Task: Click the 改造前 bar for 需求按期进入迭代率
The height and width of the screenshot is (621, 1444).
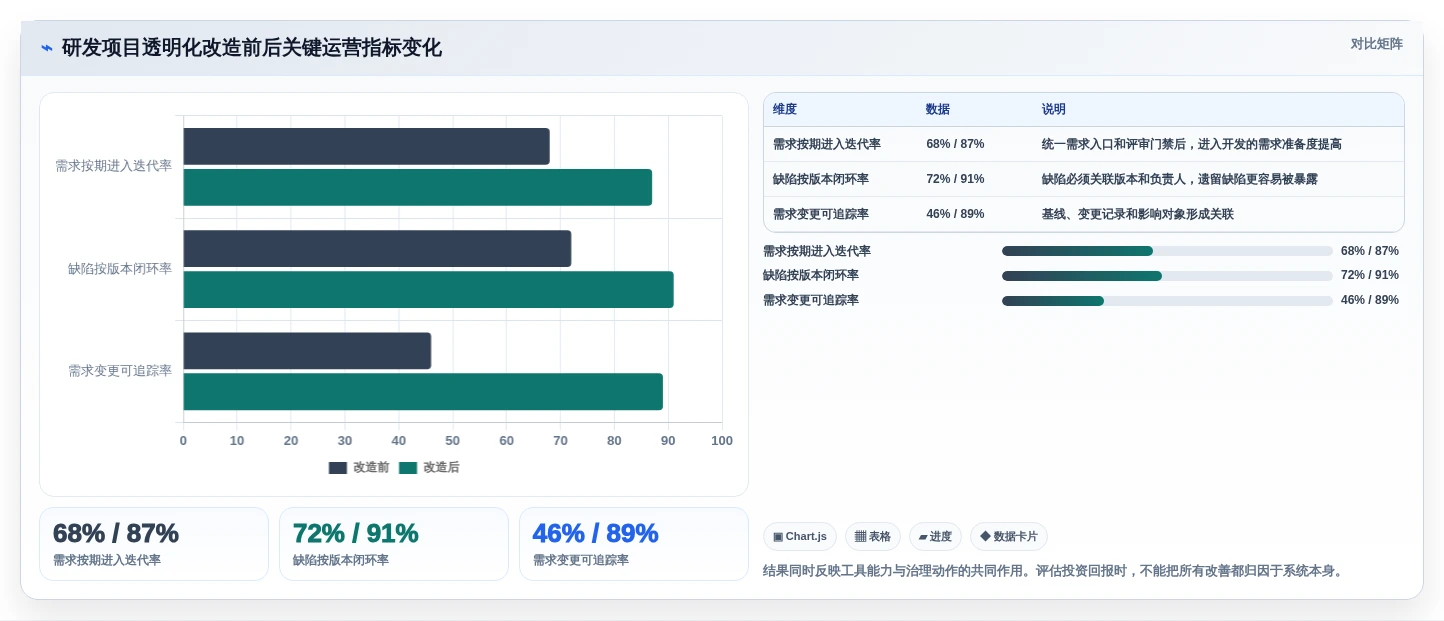Action: click(x=366, y=146)
